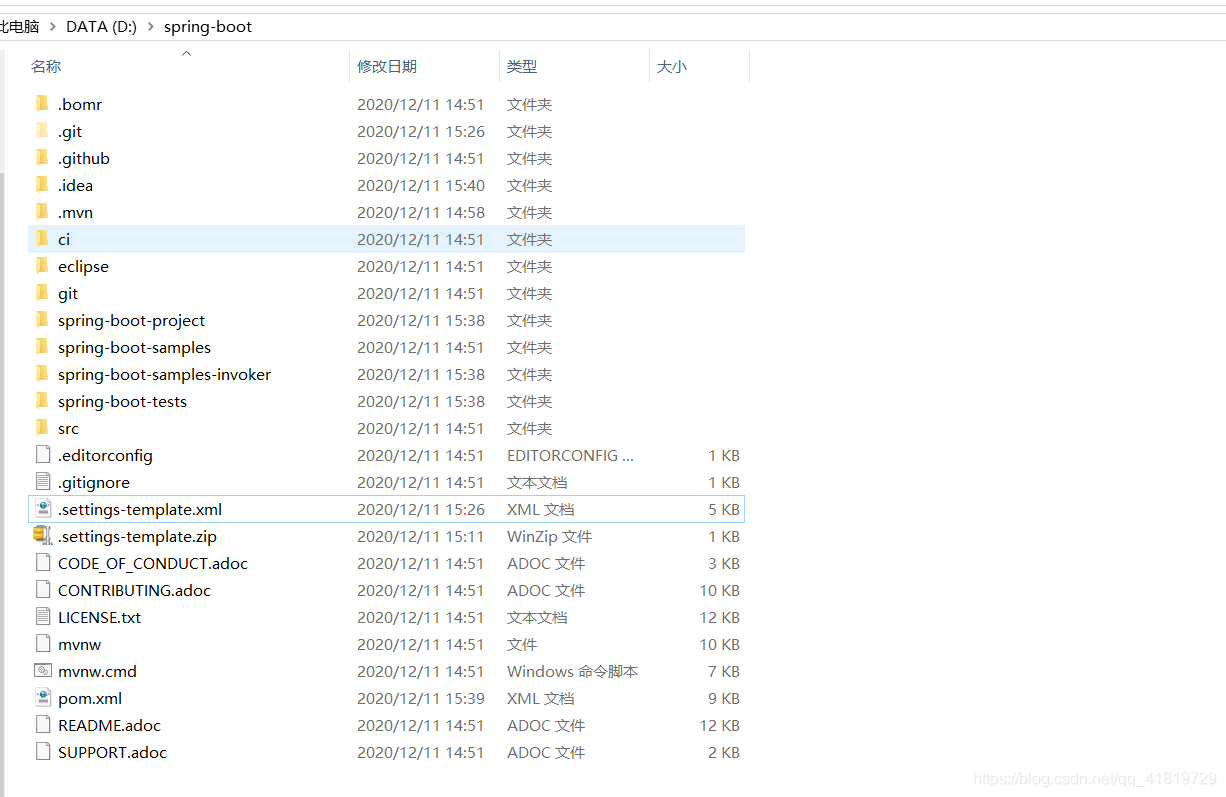Click the .settings-template.xml file icon
This screenshot has height=797, width=1226.
click(42, 509)
